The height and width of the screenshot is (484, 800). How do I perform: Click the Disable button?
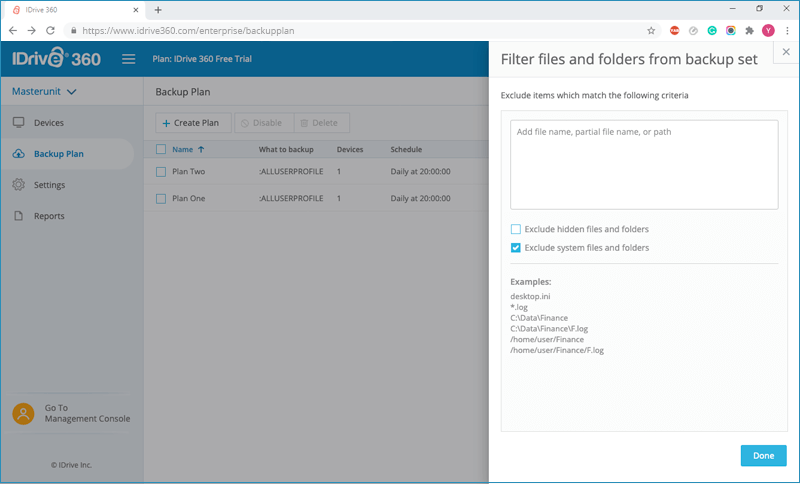pyautogui.click(x=264, y=123)
